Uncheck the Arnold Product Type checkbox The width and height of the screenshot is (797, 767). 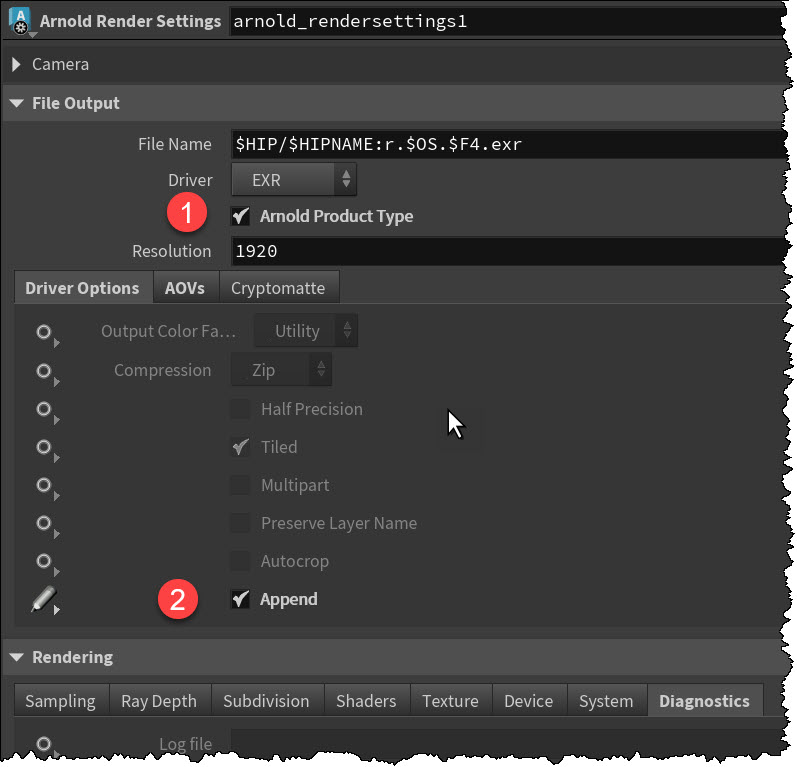[x=240, y=216]
